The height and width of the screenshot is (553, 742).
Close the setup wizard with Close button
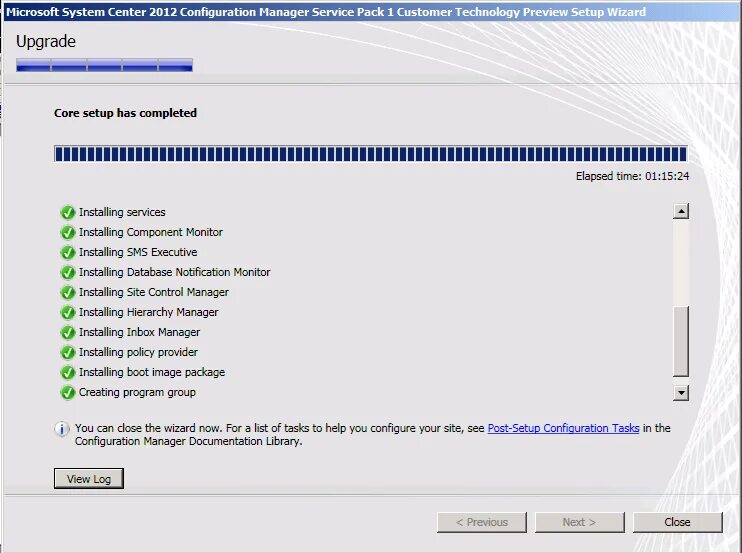(x=678, y=522)
